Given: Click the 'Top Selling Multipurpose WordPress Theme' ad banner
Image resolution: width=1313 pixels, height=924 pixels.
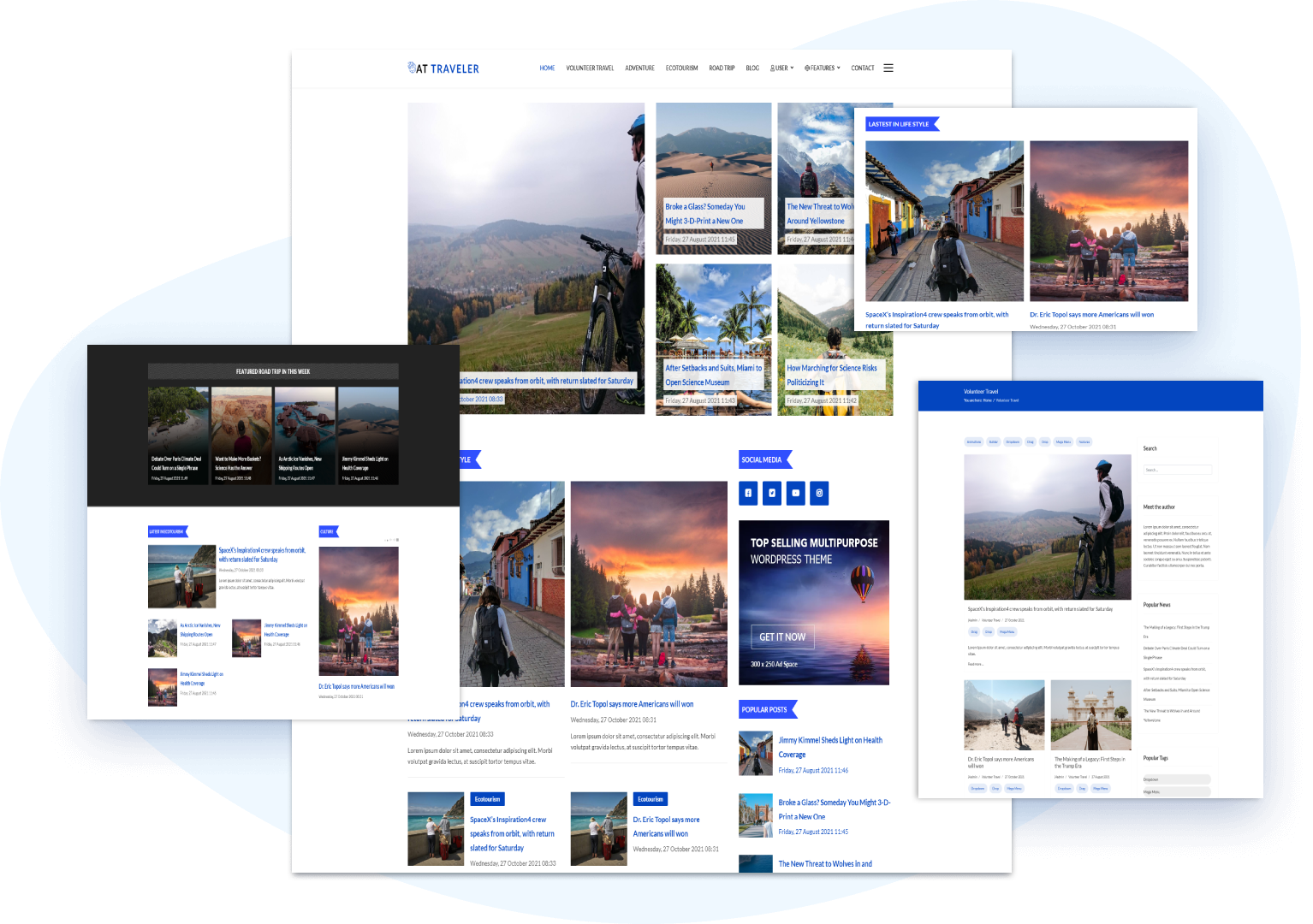Looking at the screenshot, I should click(x=814, y=602).
